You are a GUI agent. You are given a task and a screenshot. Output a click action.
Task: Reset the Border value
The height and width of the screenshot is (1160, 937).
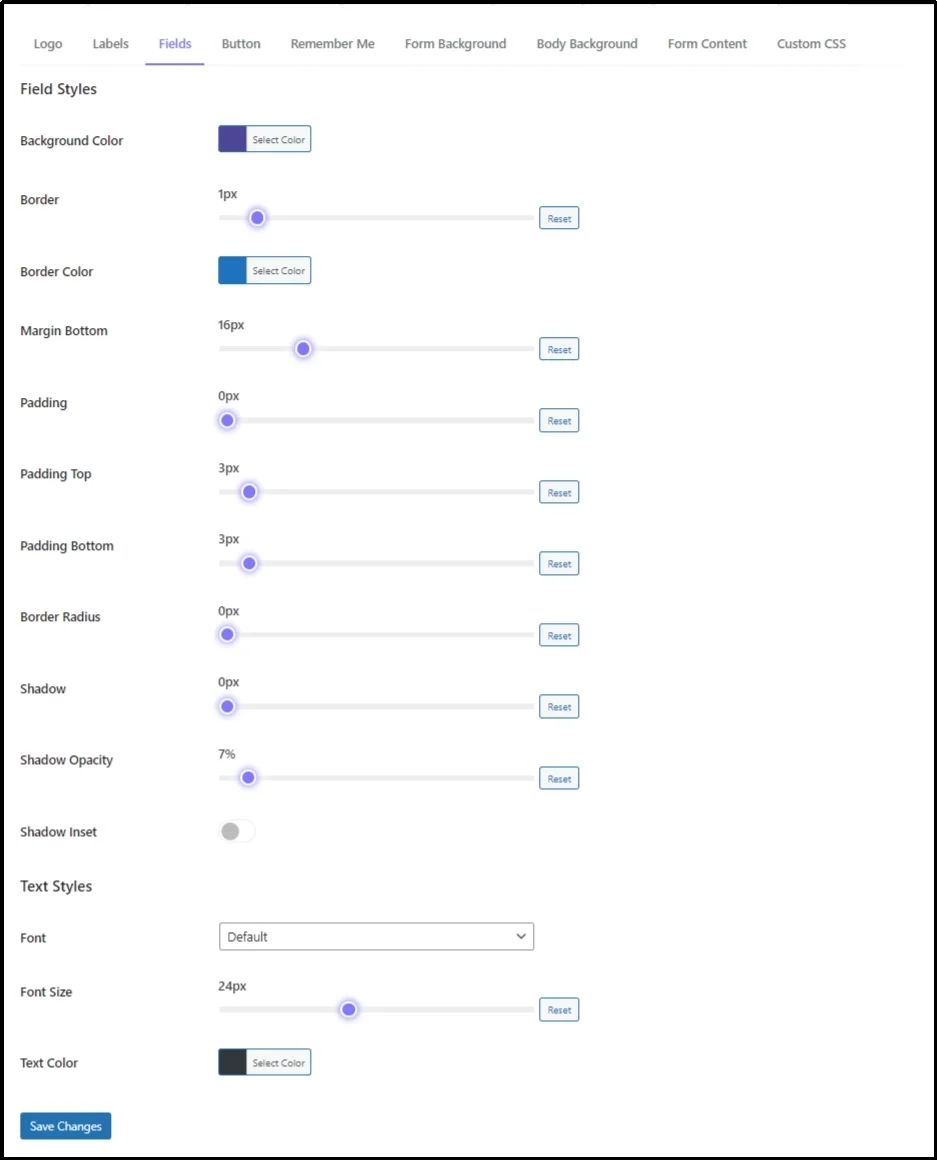(558, 217)
